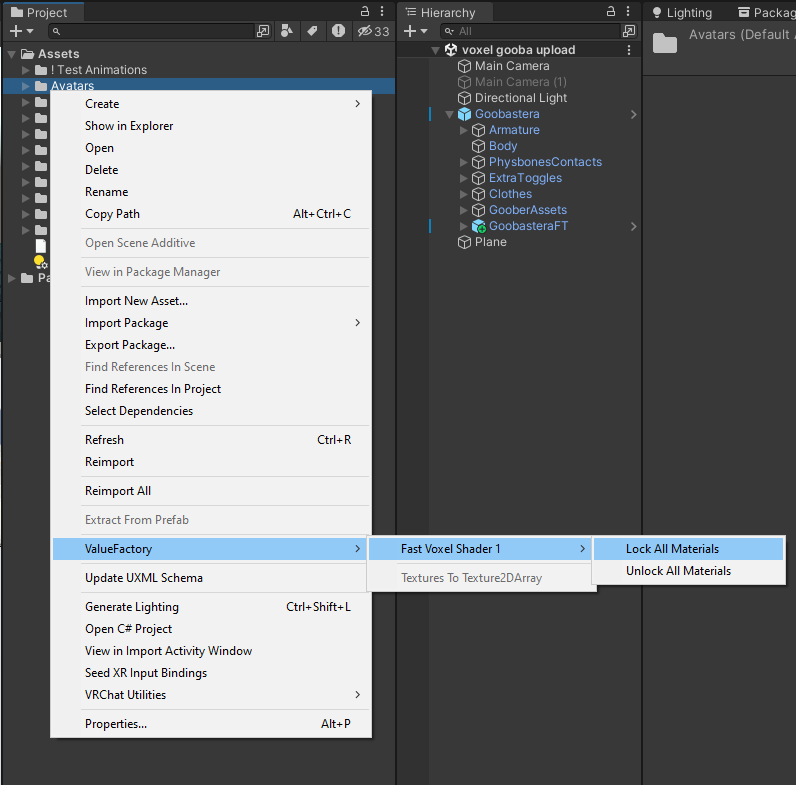This screenshot has height=785, width=796.
Task: Select Lock All Materials menu item
Action: click(672, 549)
